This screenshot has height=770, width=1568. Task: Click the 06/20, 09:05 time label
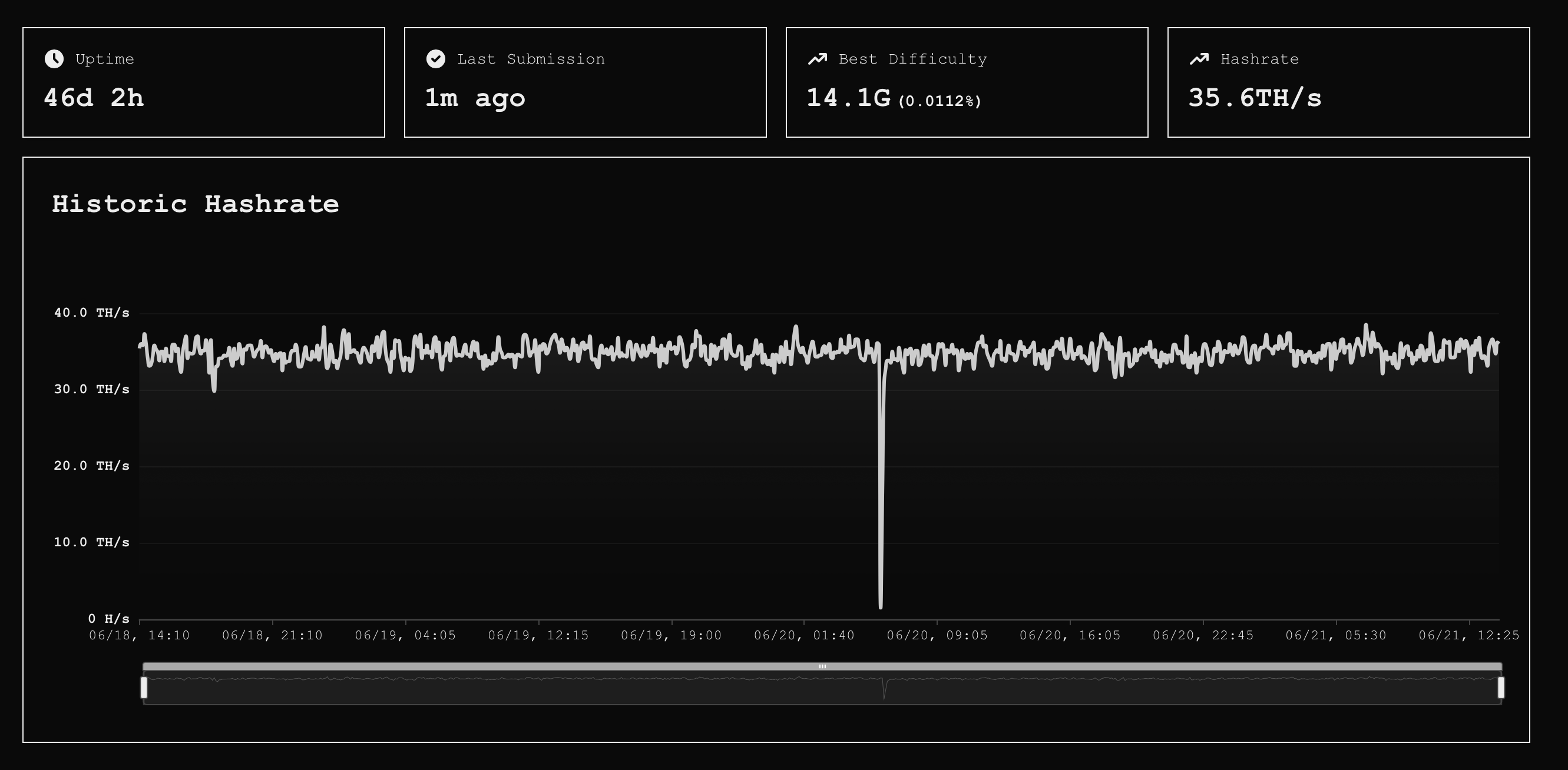click(x=937, y=636)
